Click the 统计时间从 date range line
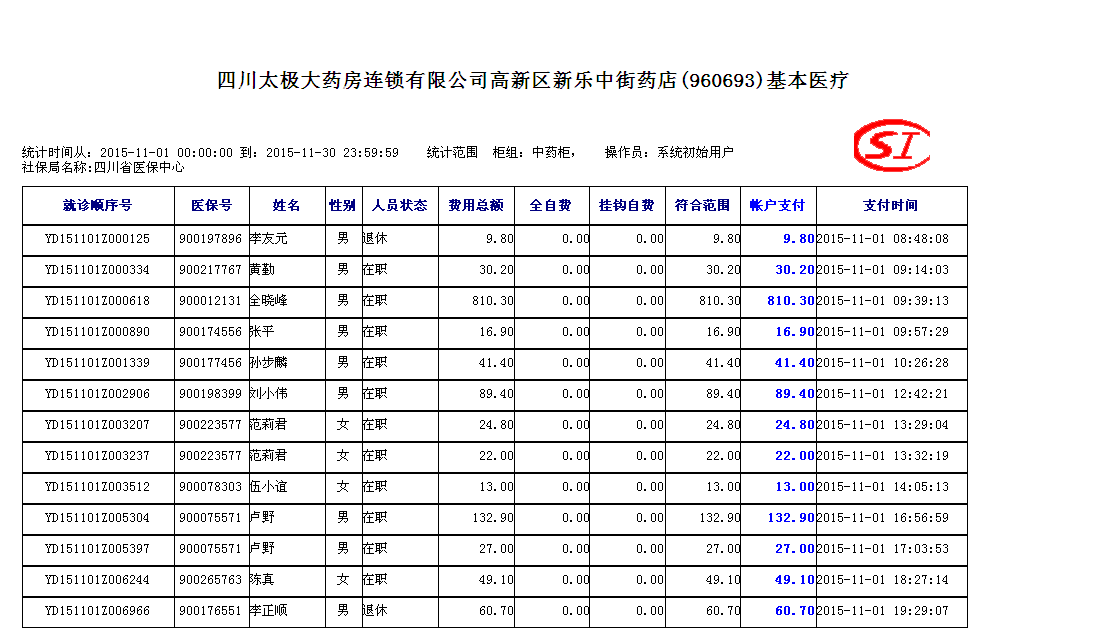1111x629 pixels. [210, 153]
